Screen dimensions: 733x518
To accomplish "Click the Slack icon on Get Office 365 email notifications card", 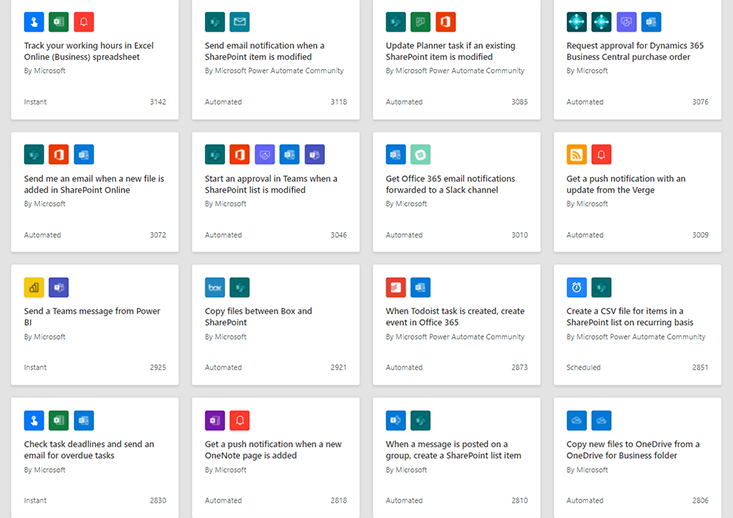I will 421,155.
